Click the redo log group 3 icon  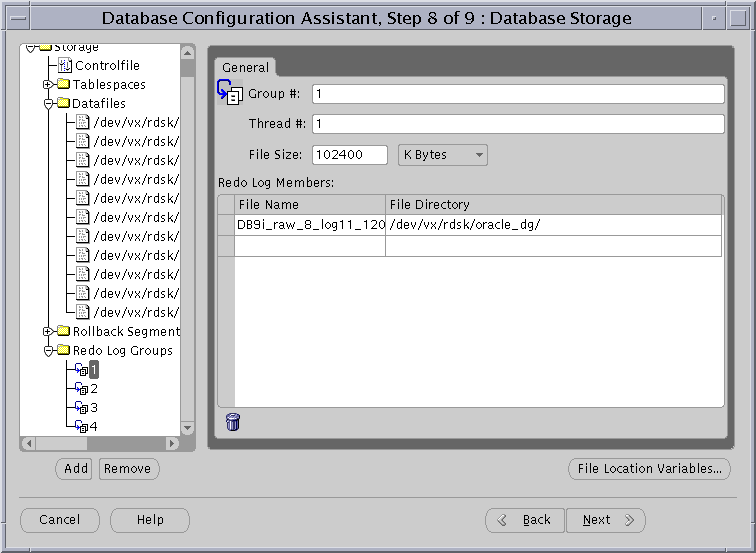pyautogui.click(x=81, y=408)
